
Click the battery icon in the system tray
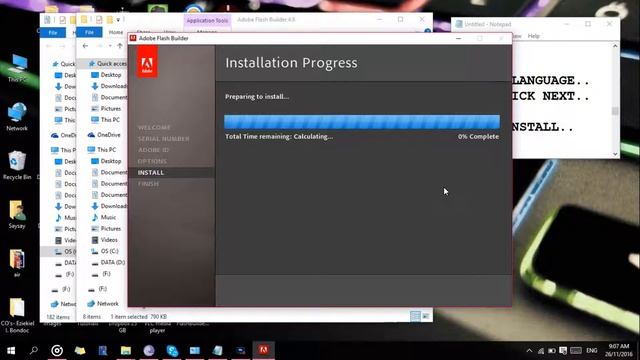click(552, 351)
